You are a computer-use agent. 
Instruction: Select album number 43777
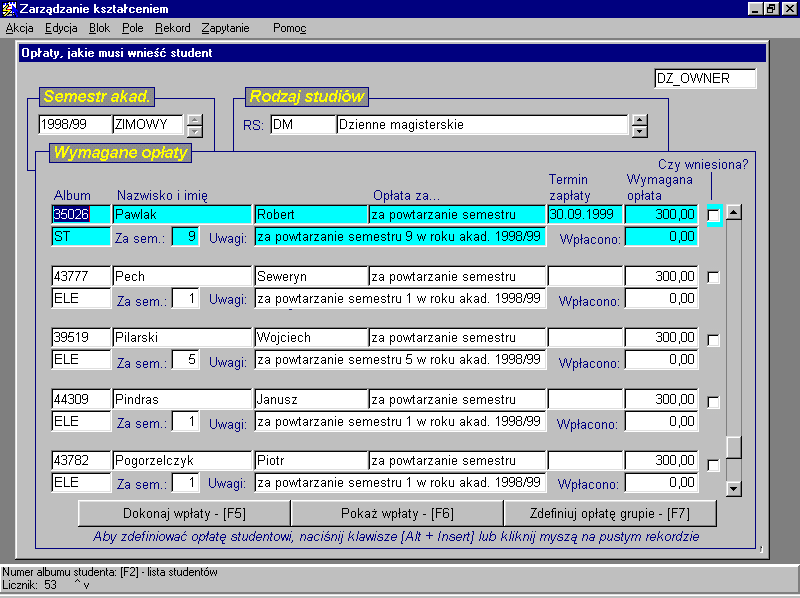point(81,276)
